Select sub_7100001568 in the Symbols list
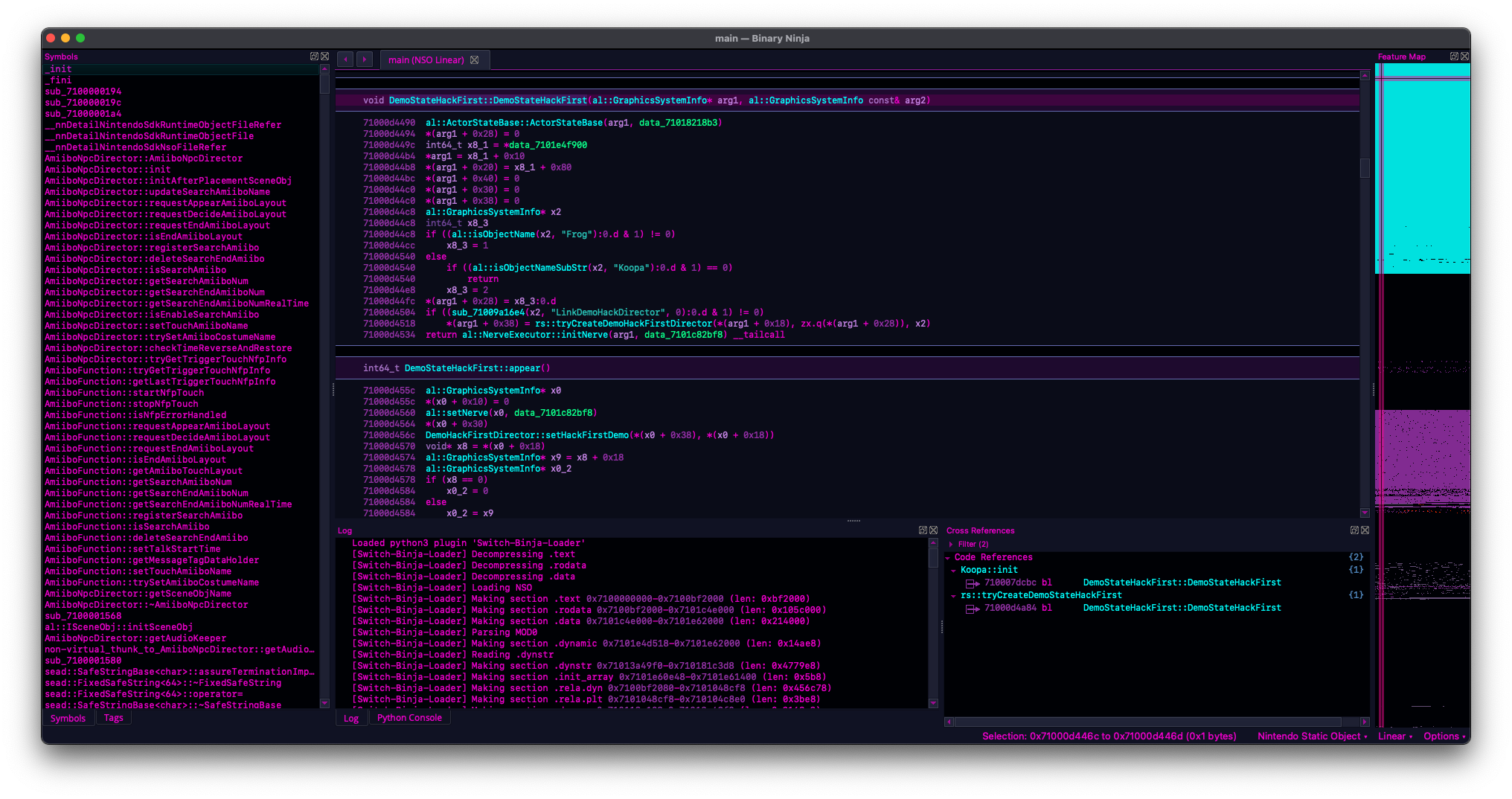 [181, 616]
